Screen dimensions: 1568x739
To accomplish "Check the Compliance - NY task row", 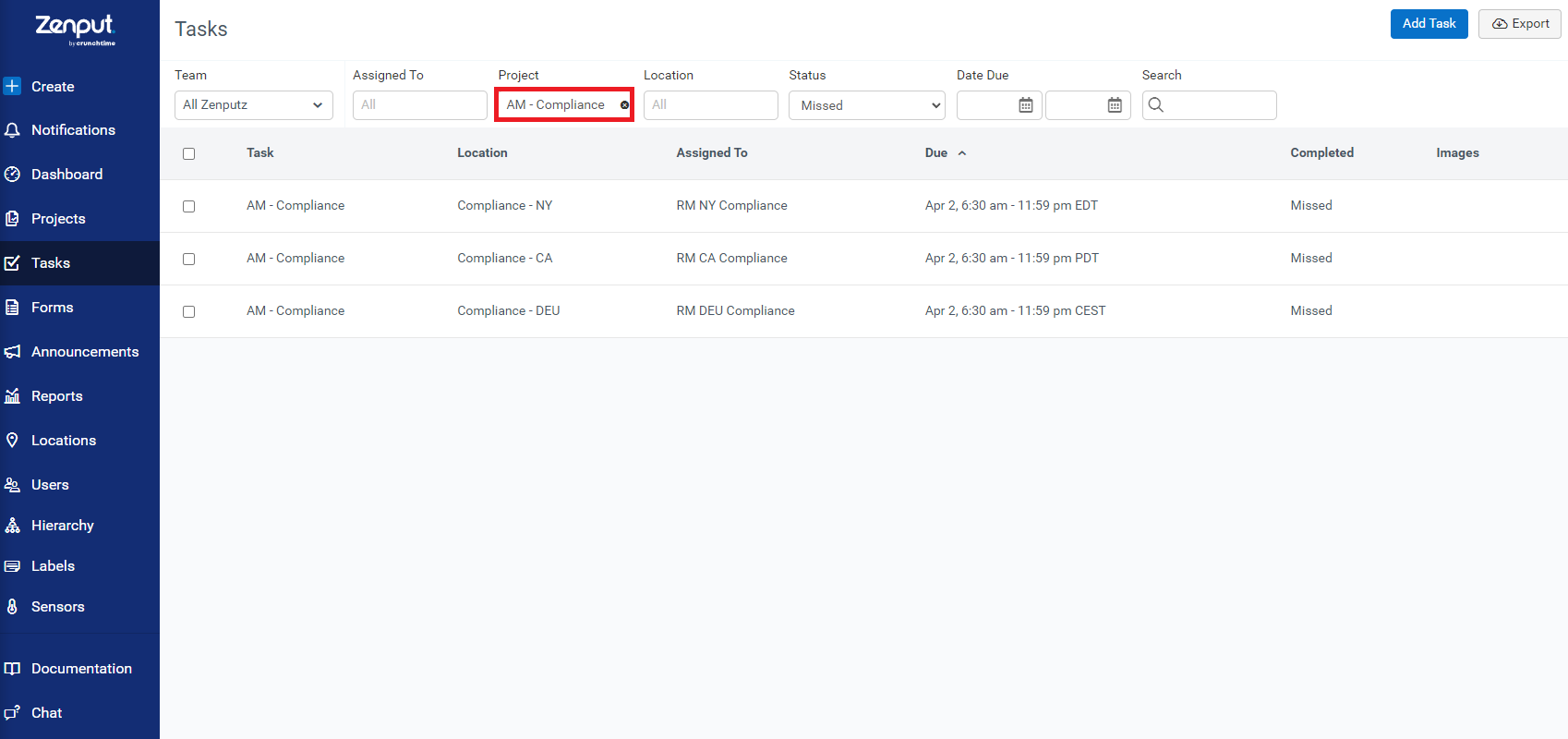I will click(188, 206).
